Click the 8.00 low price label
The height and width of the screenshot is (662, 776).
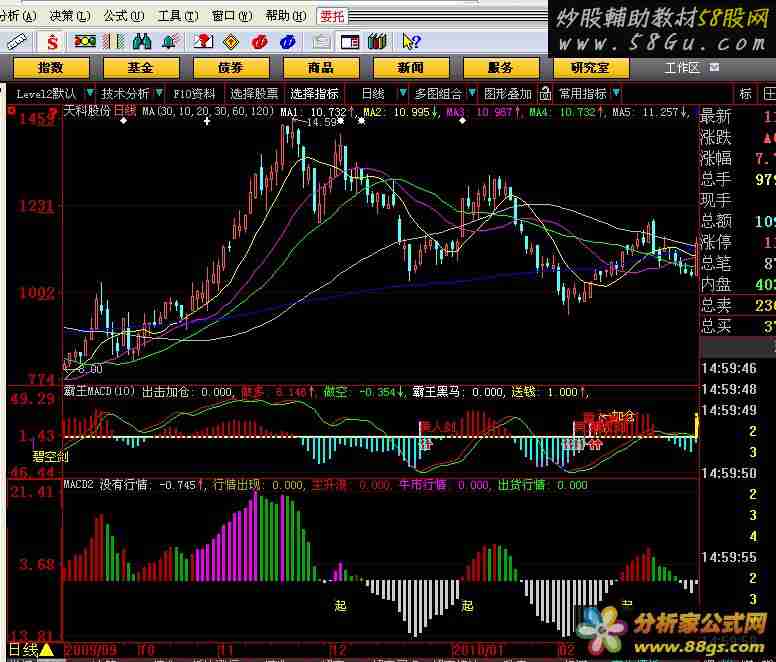click(x=90, y=369)
